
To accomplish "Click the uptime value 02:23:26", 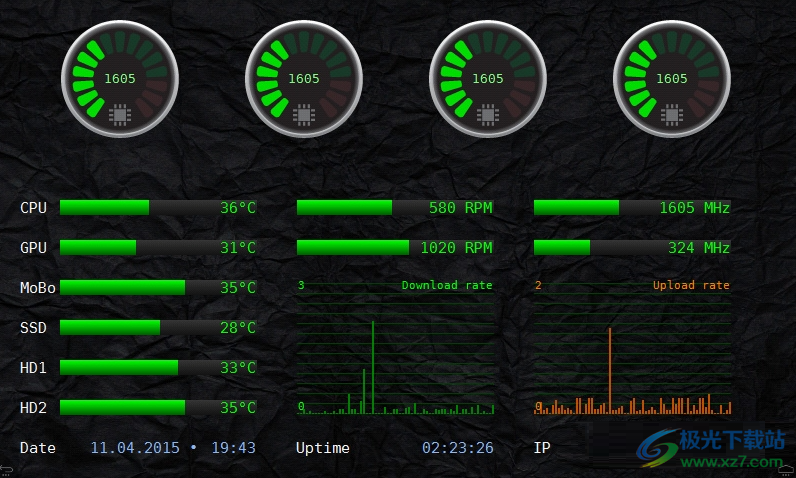I will (x=457, y=448).
